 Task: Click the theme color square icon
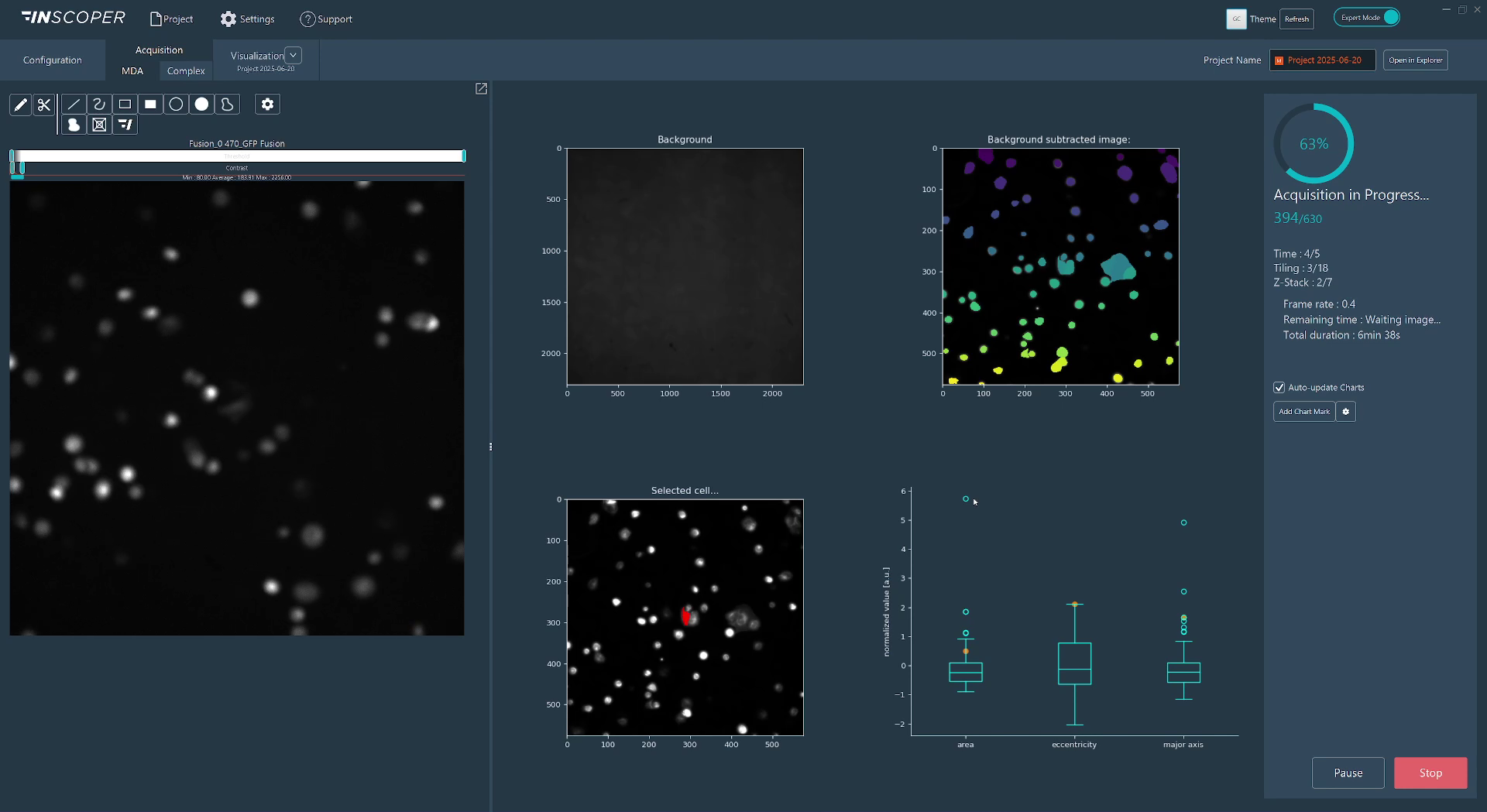[1236, 19]
